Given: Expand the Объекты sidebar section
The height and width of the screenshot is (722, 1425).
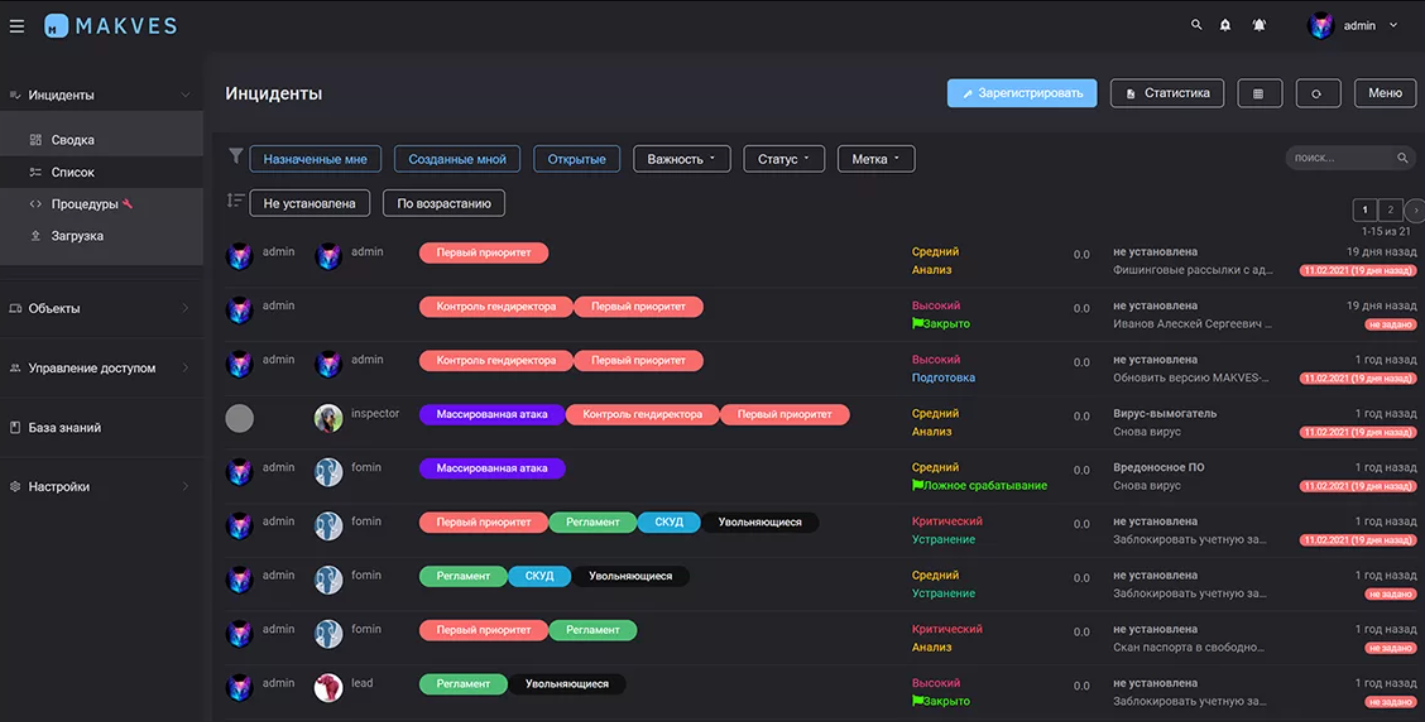Looking at the screenshot, I should click(185, 308).
